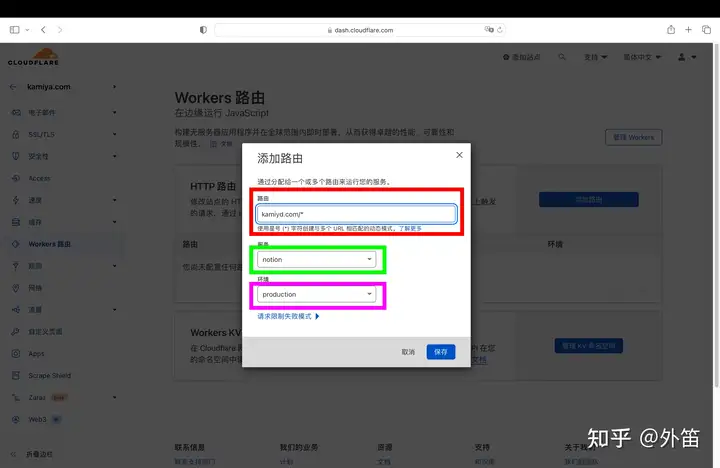
Task: Click Safari's forward arrow
Action: (60, 30)
